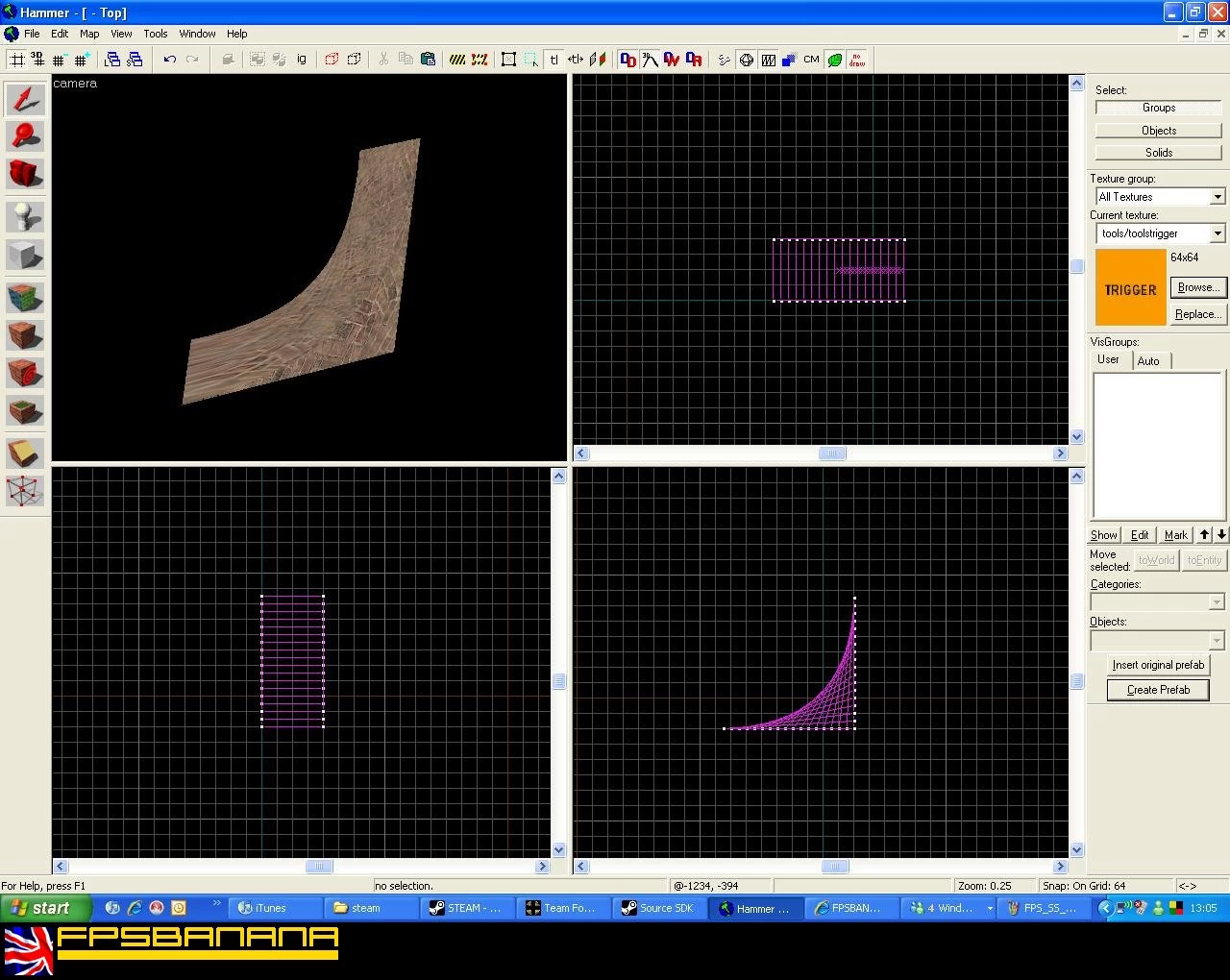Select the Selection arrow tool

tap(25, 99)
